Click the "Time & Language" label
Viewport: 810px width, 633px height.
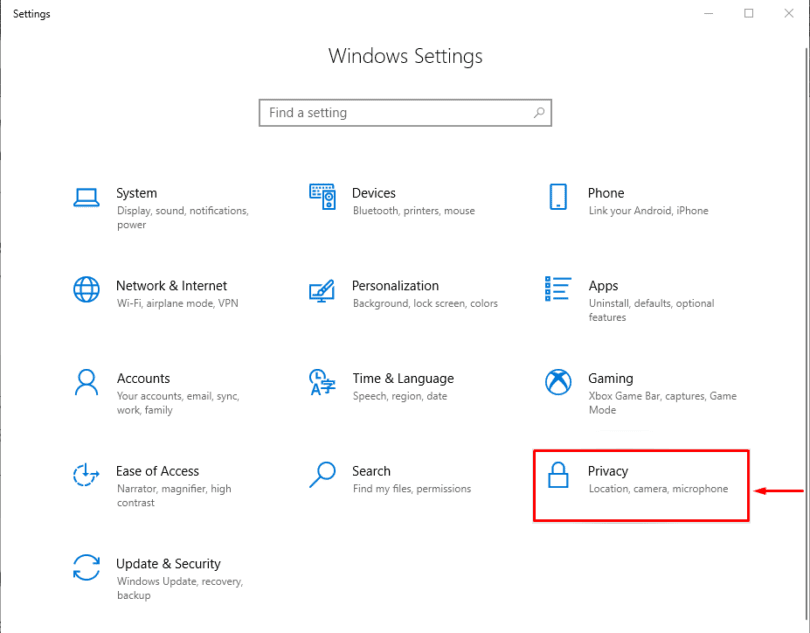[x=403, y=379]
